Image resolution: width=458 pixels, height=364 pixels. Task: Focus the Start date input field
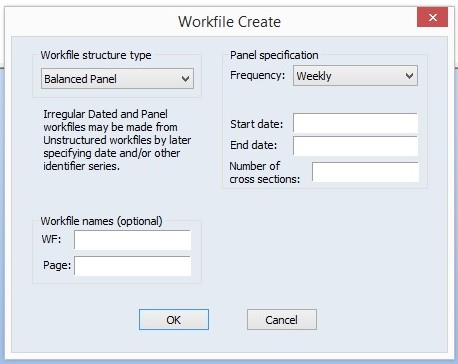(355, 123)
